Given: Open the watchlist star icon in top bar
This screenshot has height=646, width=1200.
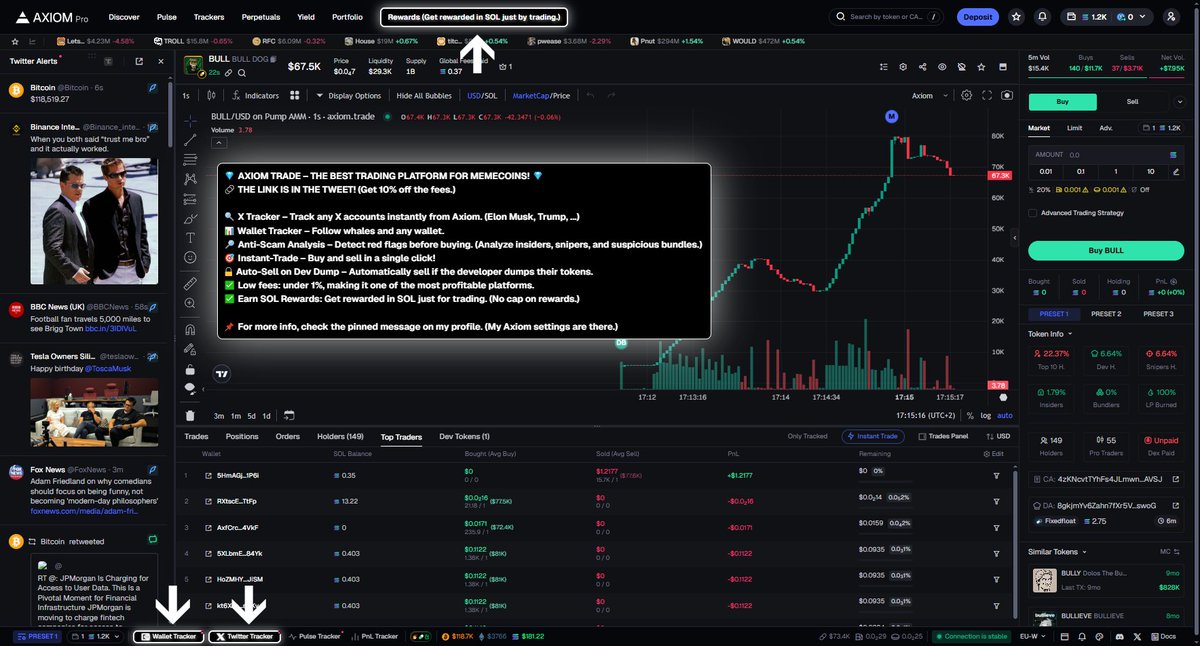Looking at the screenshot, I should [1016, 17].
